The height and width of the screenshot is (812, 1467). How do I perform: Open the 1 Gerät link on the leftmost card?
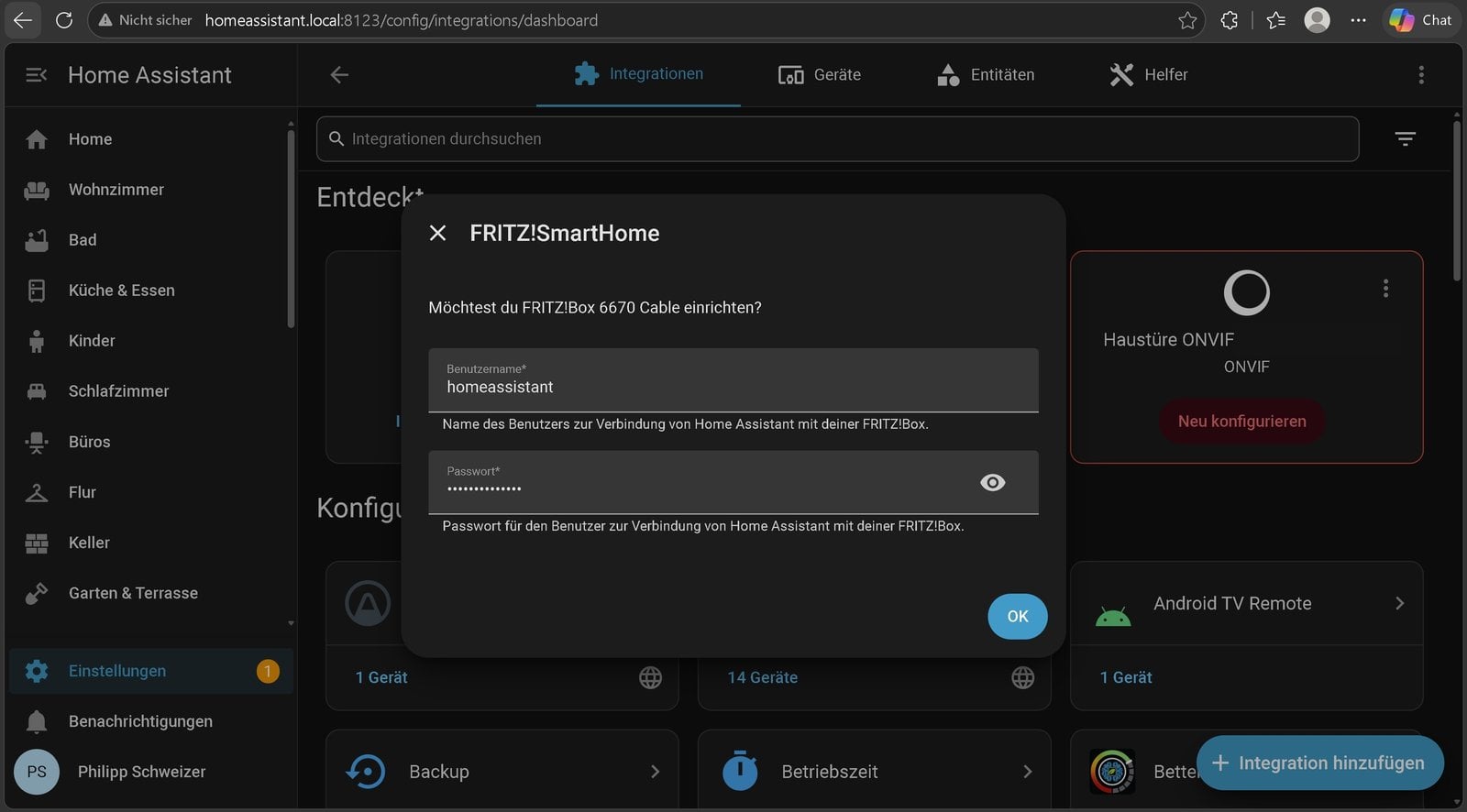coord(381,677)
